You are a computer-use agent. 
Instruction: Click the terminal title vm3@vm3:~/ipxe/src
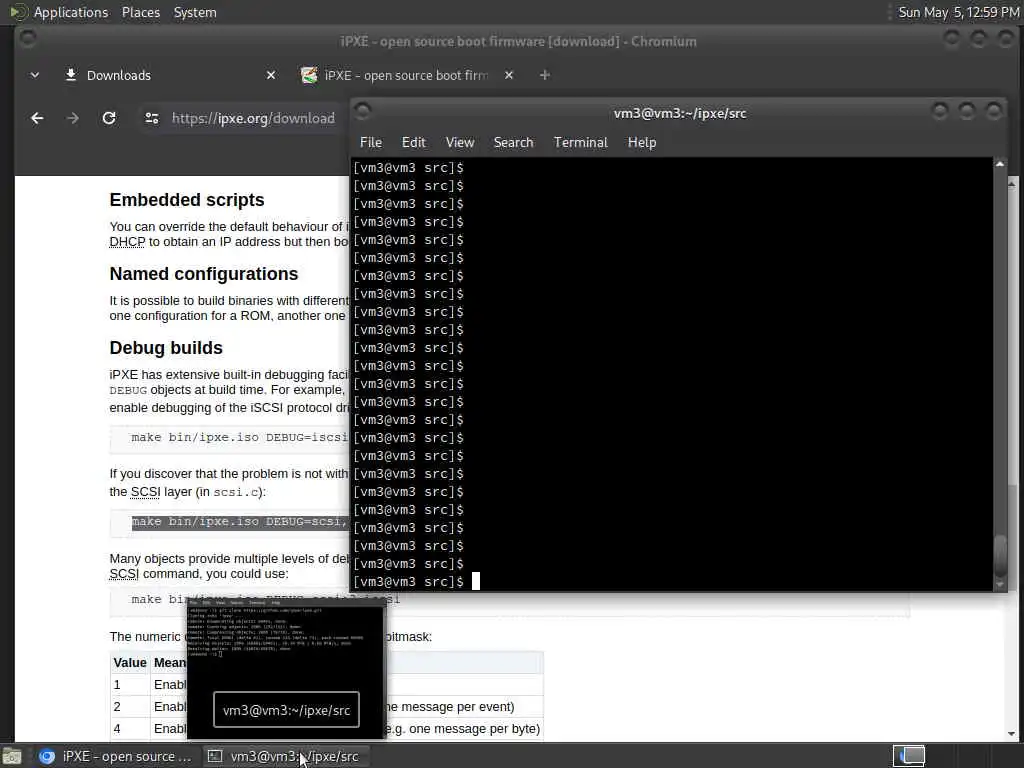coord(680,113)
